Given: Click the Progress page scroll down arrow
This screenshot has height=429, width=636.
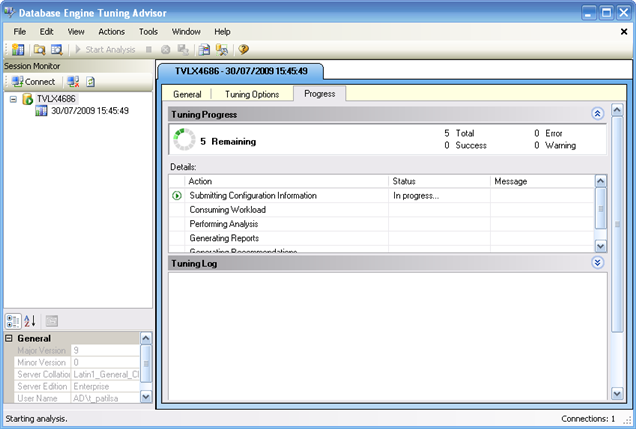Looking at the screenshot, I should click(617, 393).
